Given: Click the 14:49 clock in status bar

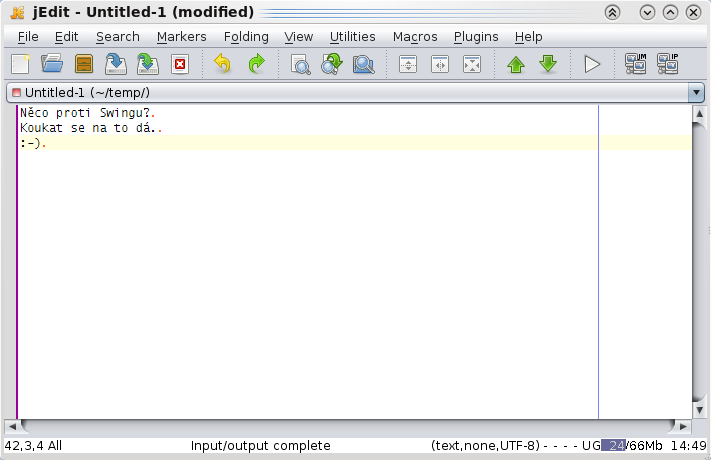Looking at the screenshot, I should click(688, 445).
